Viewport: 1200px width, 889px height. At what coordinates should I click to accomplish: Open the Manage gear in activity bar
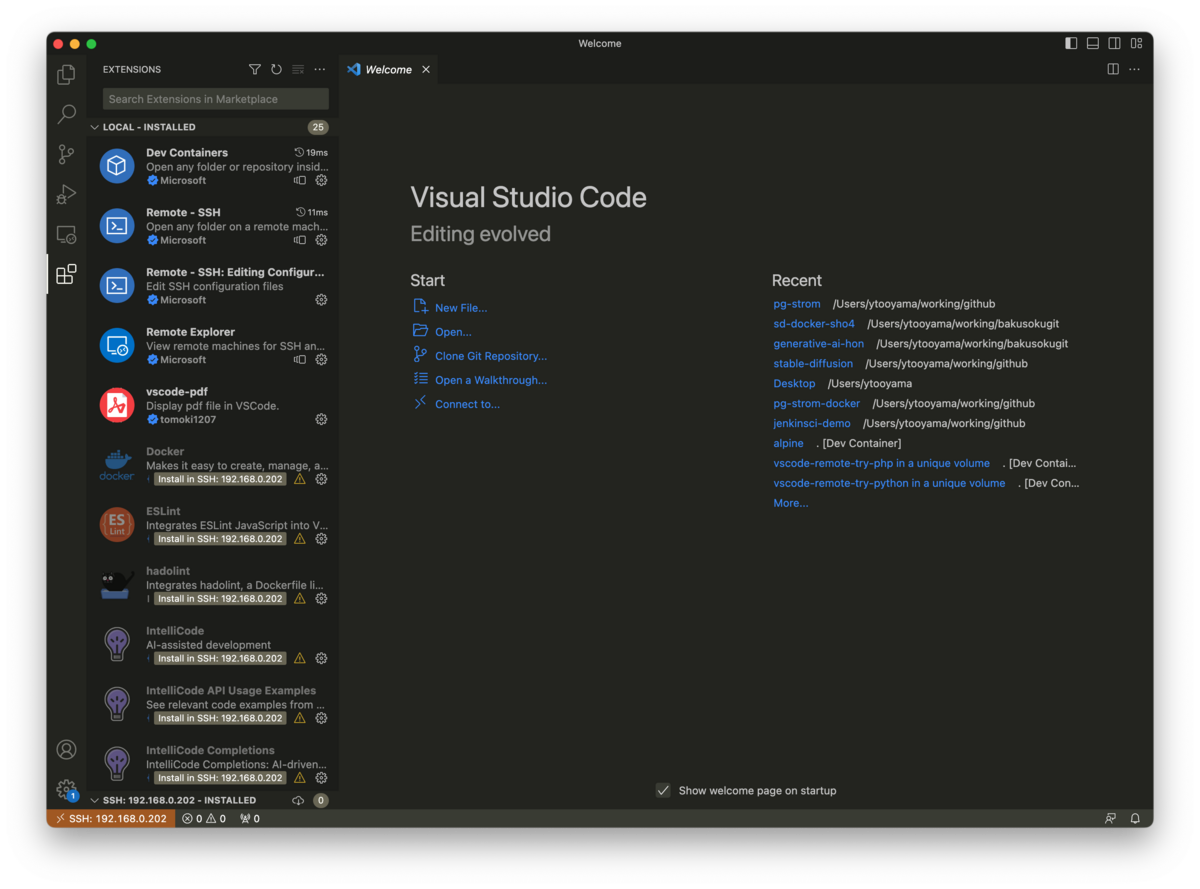[x=66, y=789]
